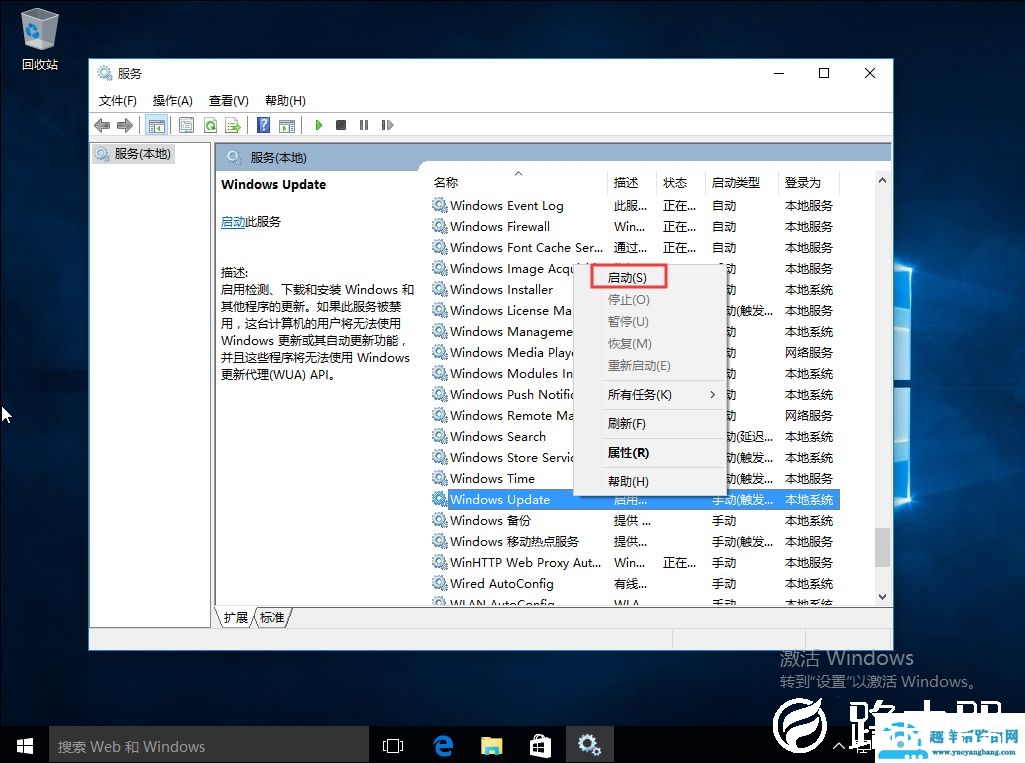The width and height of the screenshot is (1025, 763).
Task: Toggle the show/hide action pane icon
Action: 287,125
